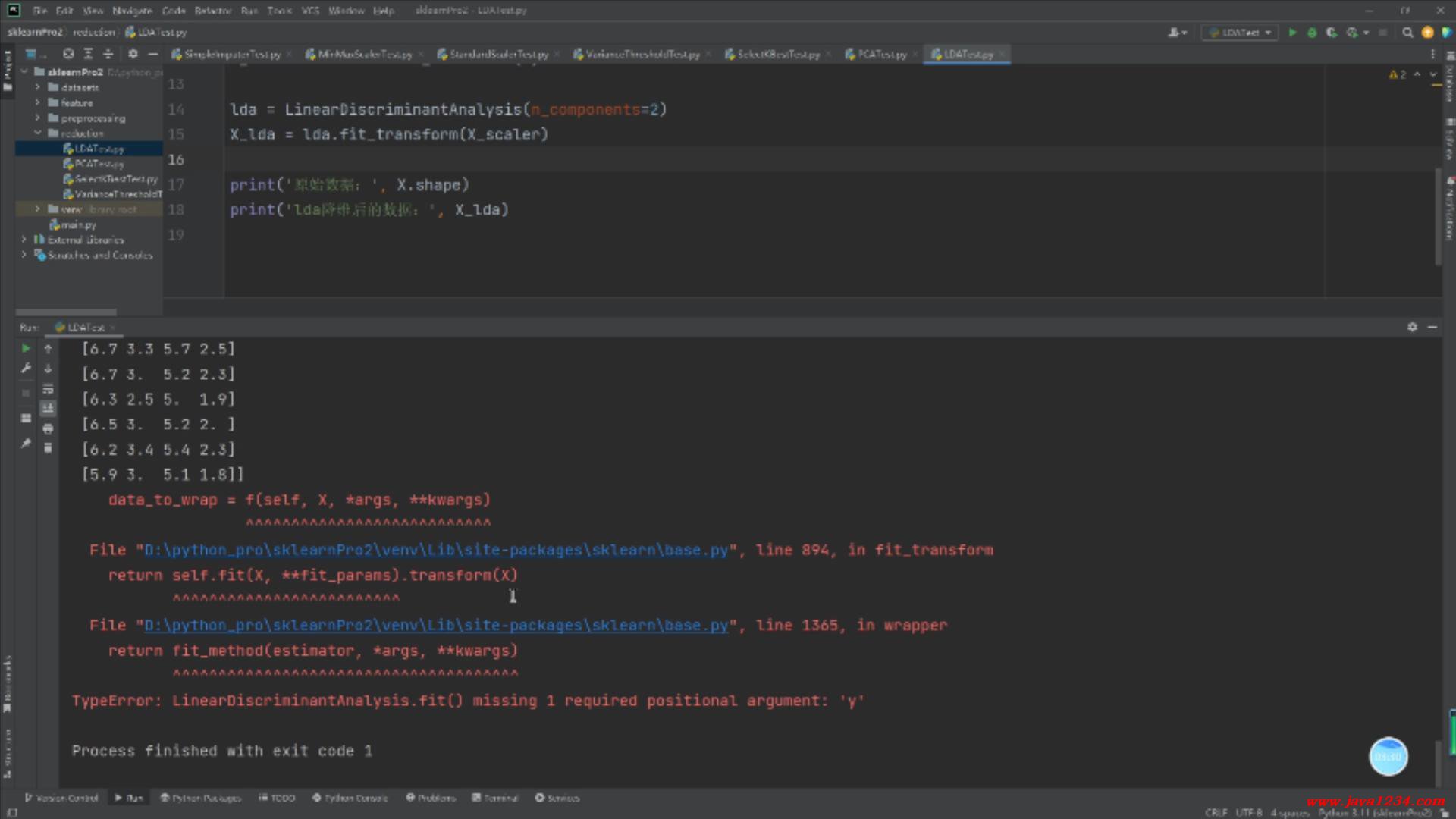The image size is (1456, 819).
Task: Run LDATest with coverage icon
Action: 1332,33
